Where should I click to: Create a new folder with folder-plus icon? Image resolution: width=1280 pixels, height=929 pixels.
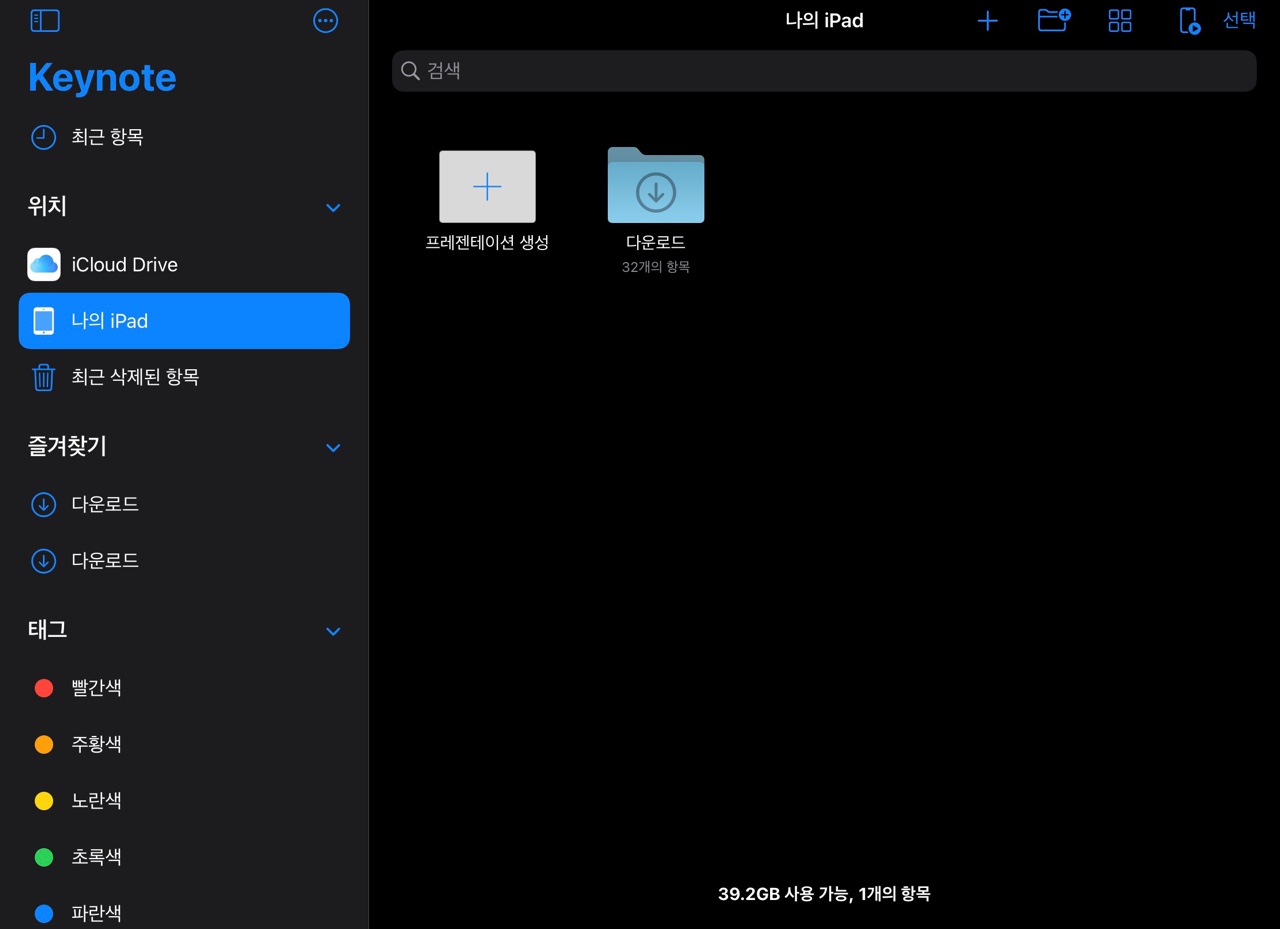[x=1054, y=20]
